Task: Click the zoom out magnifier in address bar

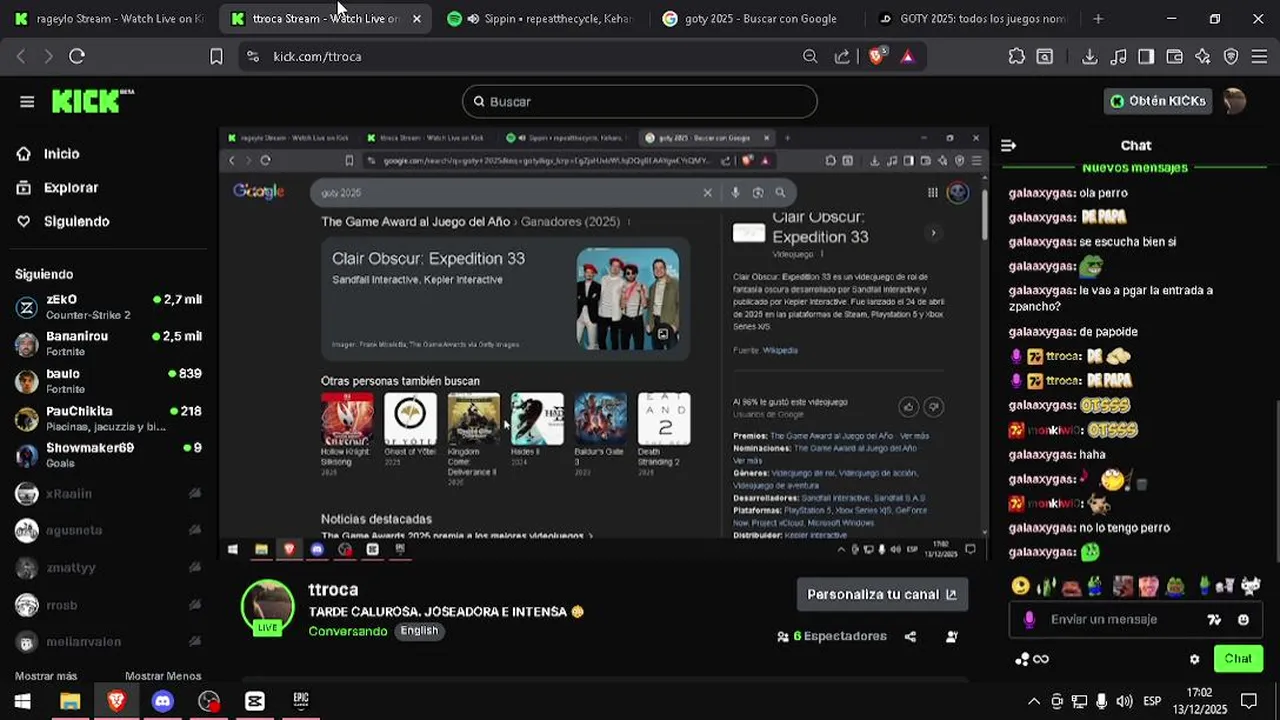Action: click(810, 57)
